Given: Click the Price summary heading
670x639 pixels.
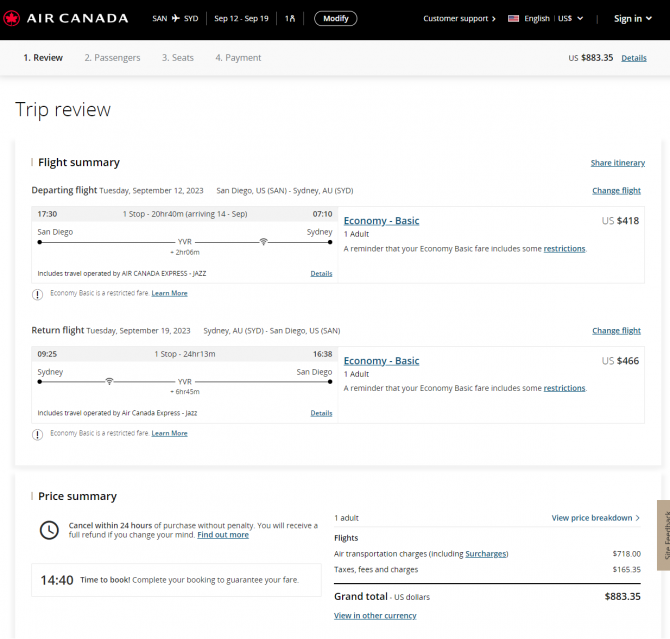Looking at the screenshot, I should coord(77,496).
